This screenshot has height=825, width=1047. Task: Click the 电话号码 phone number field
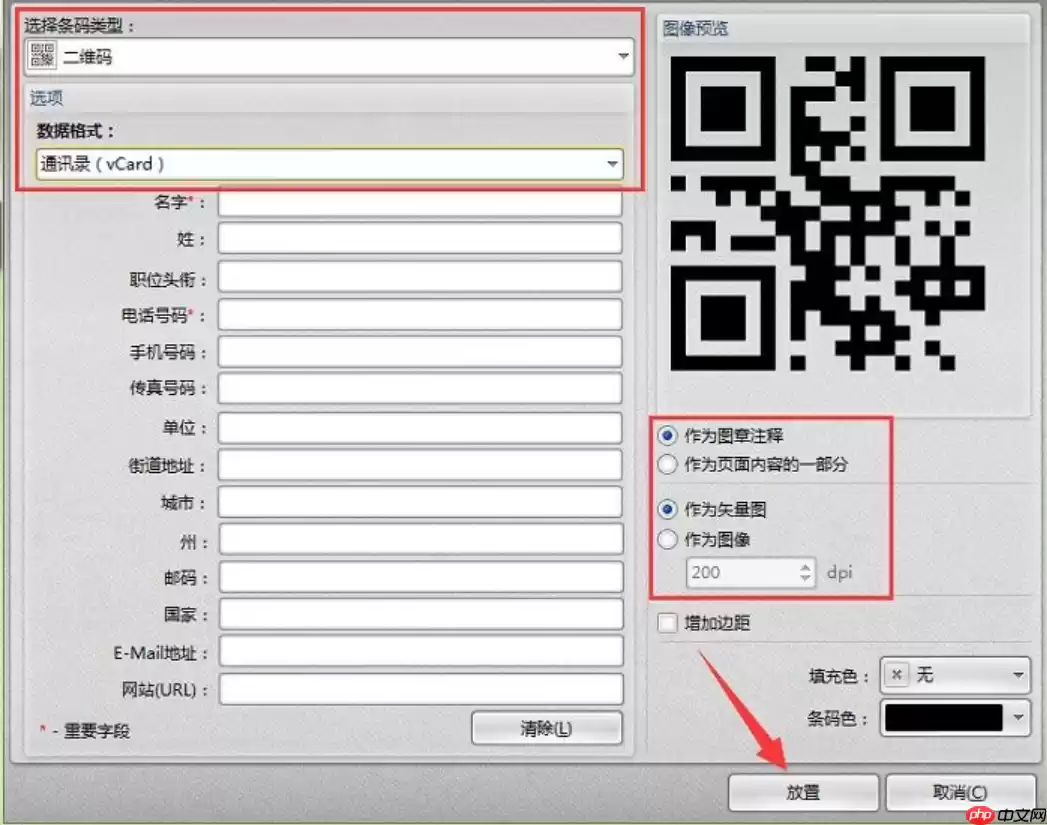tap(420, 314)
